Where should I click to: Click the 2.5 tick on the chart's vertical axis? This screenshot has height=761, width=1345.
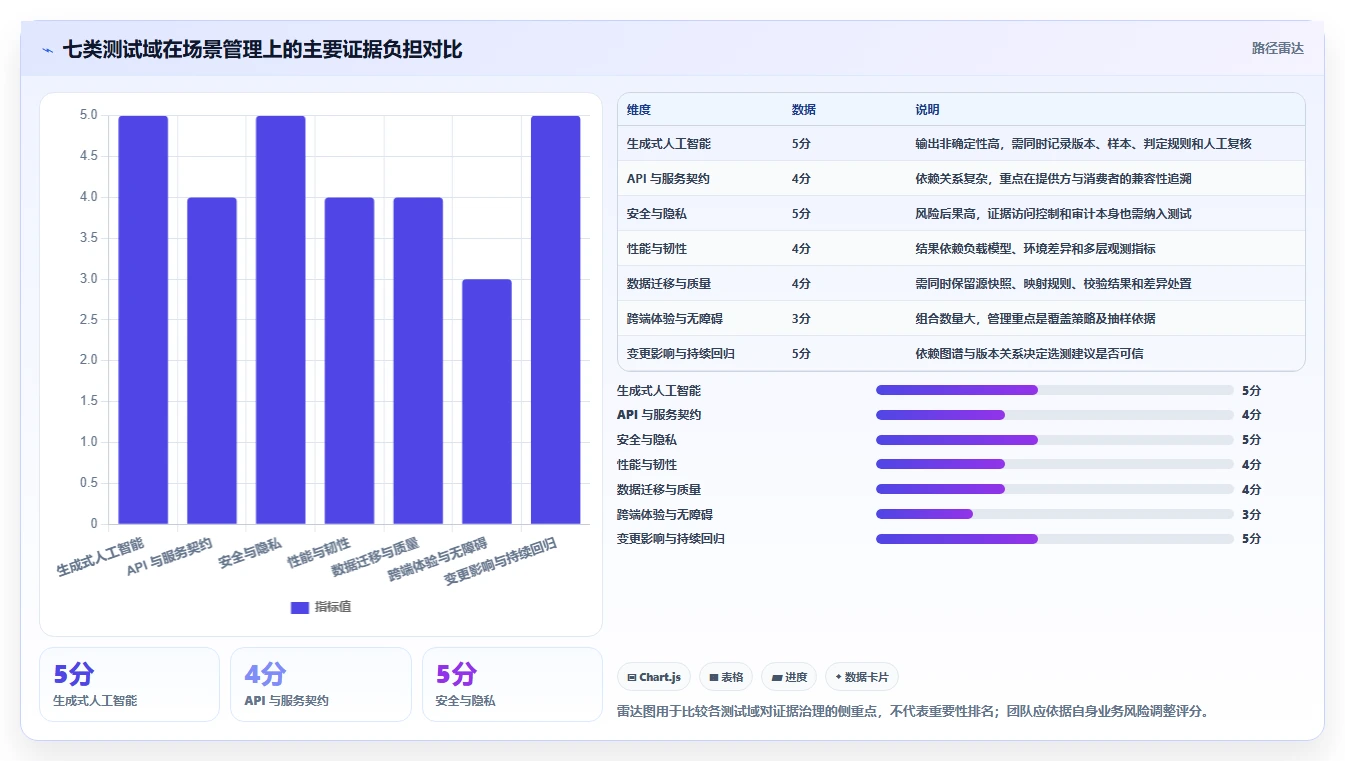89,319
